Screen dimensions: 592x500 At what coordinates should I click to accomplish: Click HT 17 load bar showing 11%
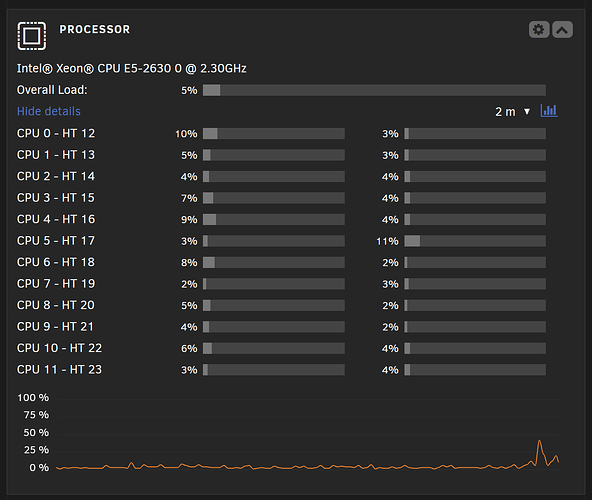[475, 241]
